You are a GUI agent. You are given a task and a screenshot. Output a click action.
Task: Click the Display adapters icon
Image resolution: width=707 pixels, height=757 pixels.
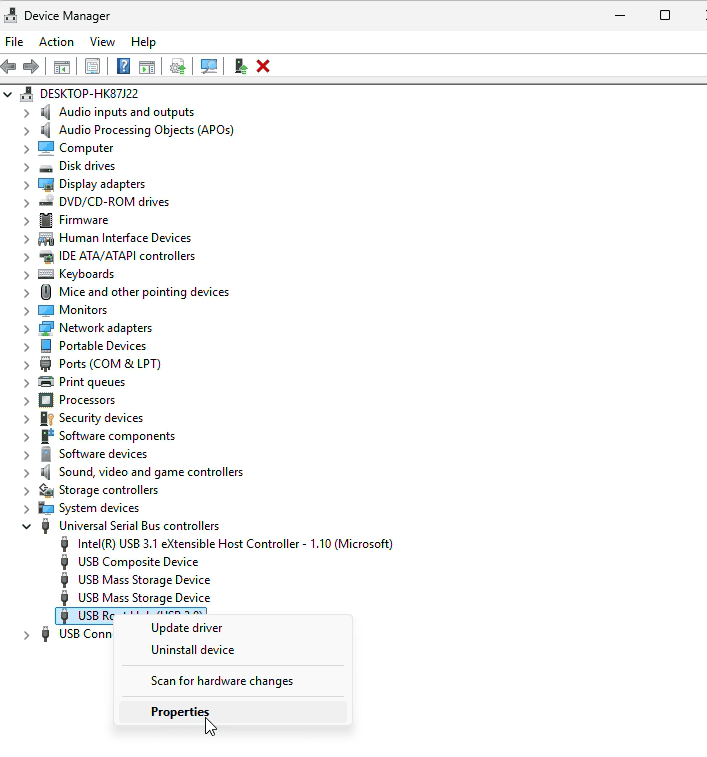46,184
